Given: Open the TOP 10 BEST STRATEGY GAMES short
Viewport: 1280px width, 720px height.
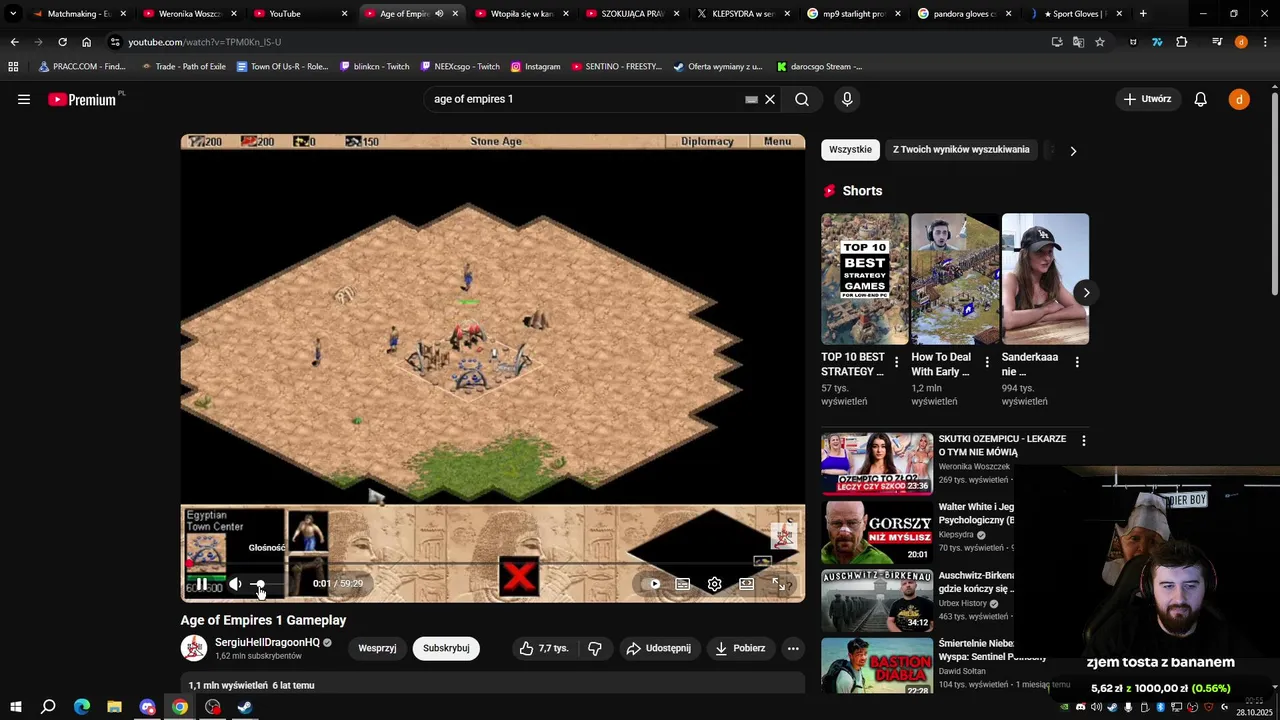Looking at the screenshot, I should (x=865, y=279).
